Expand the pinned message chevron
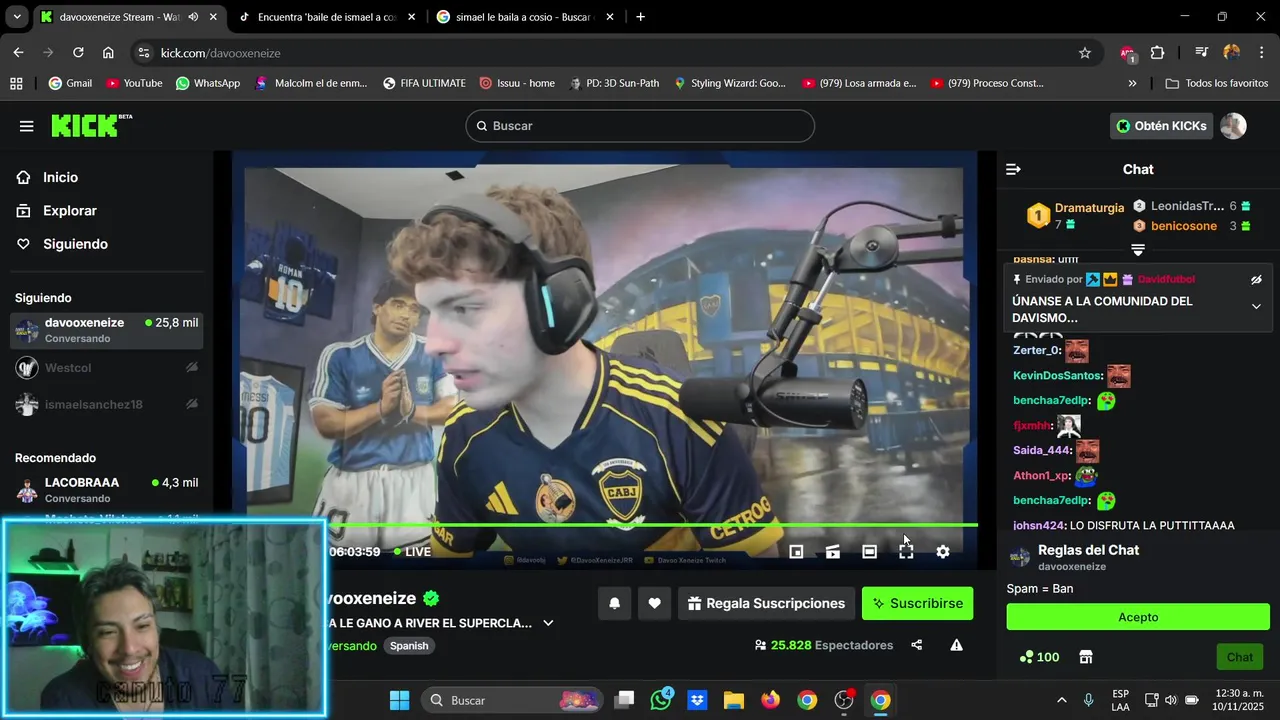This screenshot has width=1280, height=720. click(x=1256, y=307)
